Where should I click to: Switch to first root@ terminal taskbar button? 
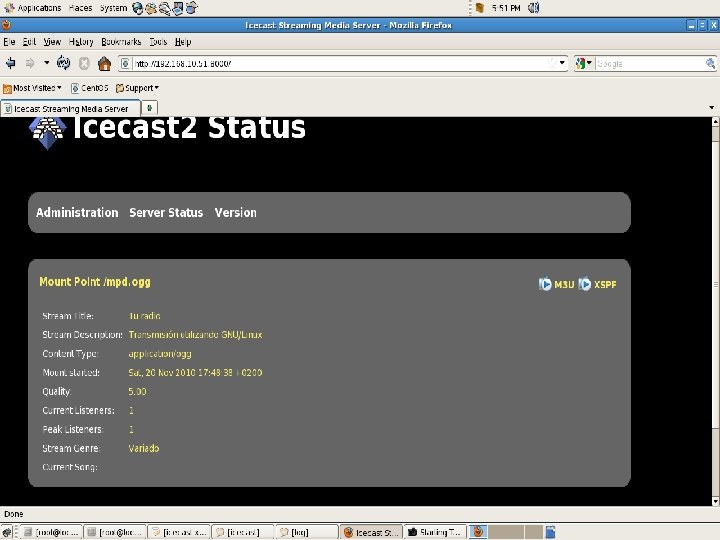[x=51, y=532]
